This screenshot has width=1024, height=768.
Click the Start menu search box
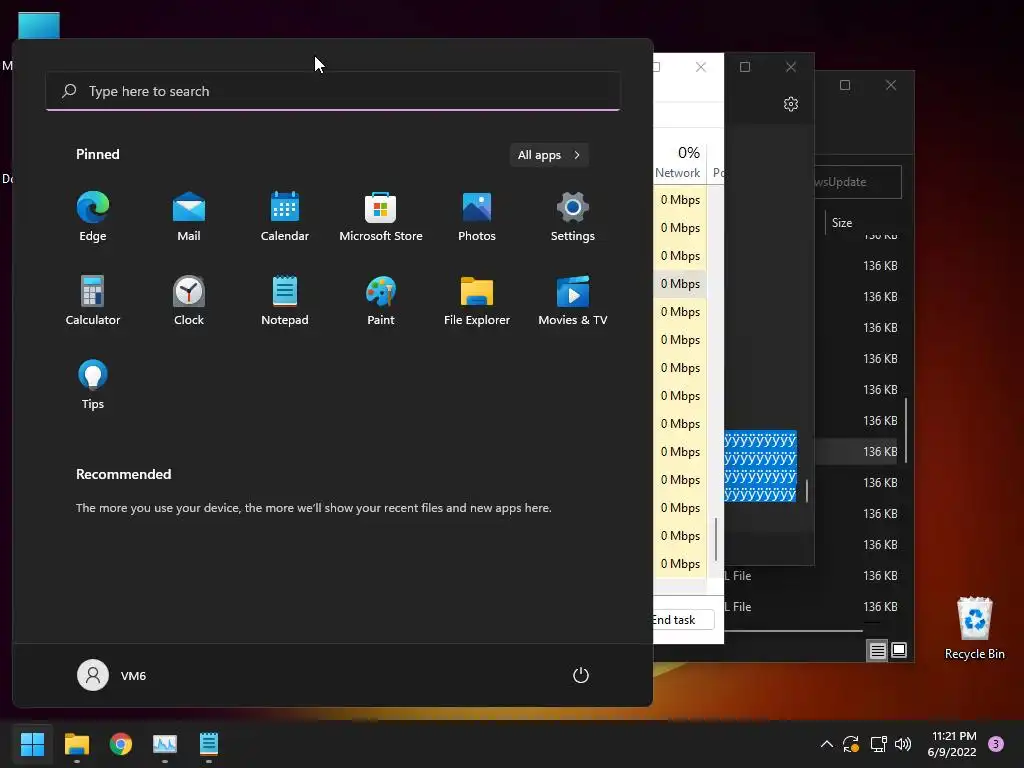[x=333, y=91]
